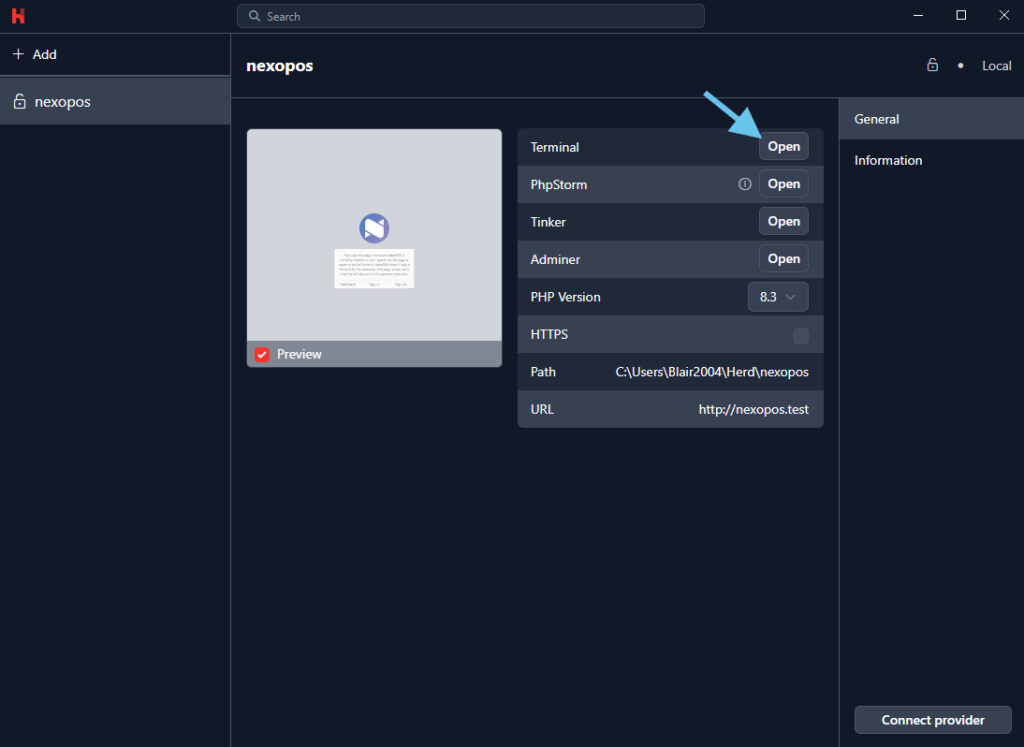Open the site in PhpStorm
The height and width of the screenshot is (747, 1024).
click(x=784, y=183)
